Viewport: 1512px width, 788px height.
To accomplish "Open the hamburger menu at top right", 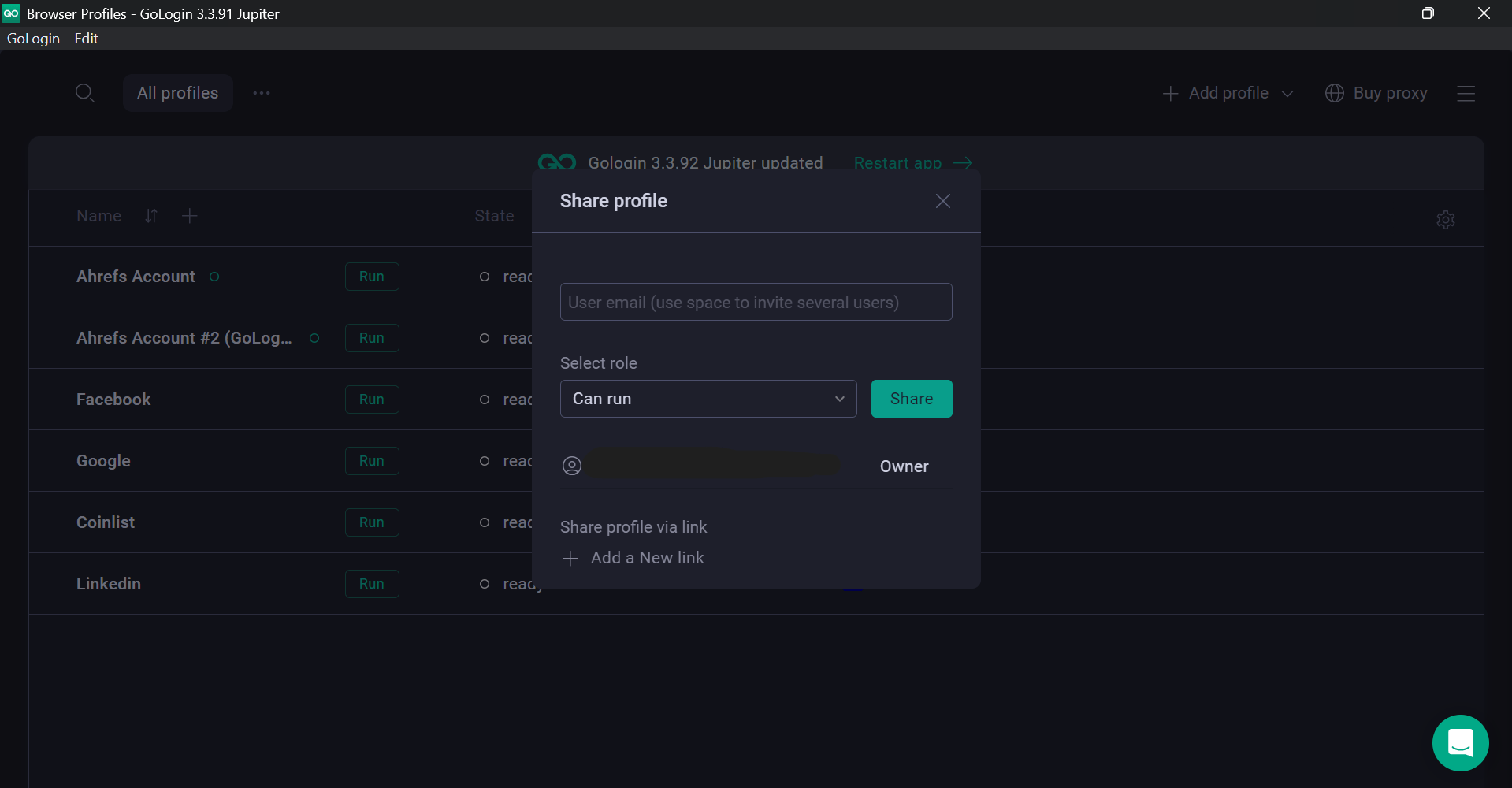I will tap(1466, 94).
